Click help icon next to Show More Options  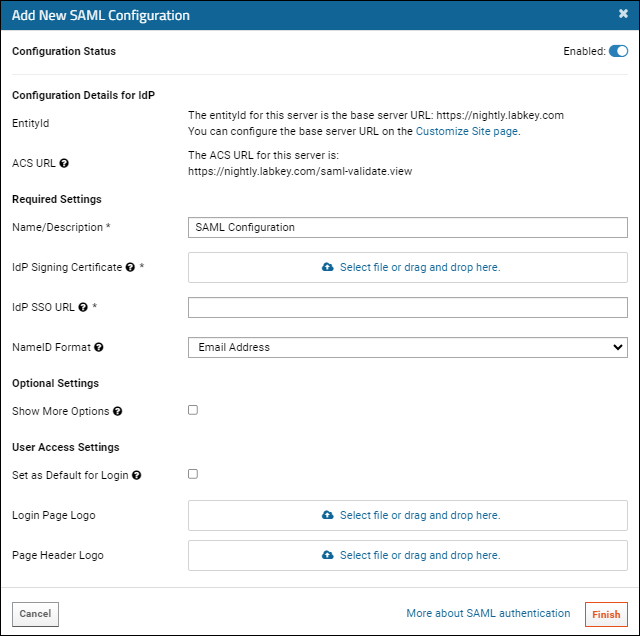point(118,411)
